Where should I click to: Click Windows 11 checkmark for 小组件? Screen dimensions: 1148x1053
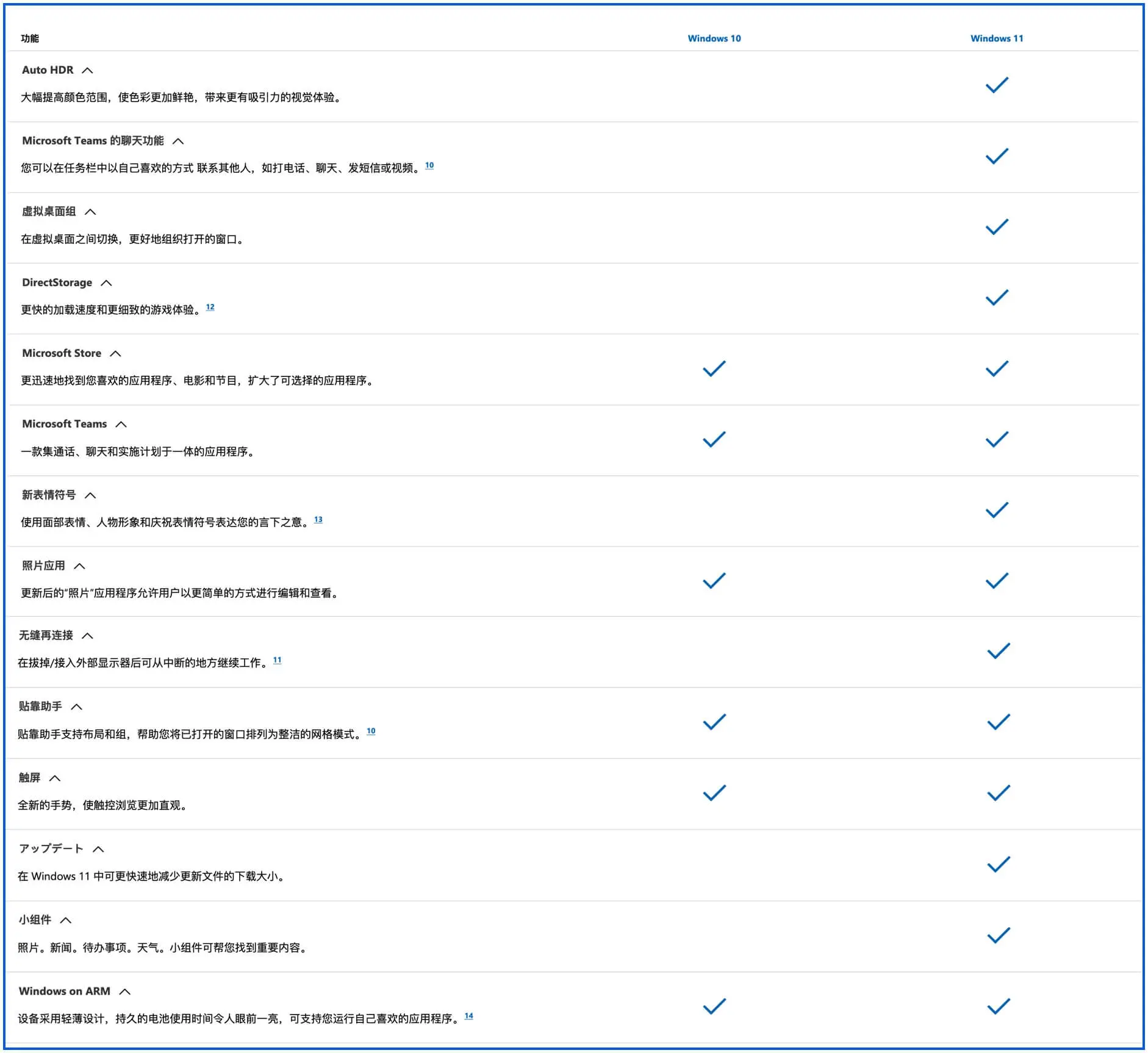tap(999, 935)
